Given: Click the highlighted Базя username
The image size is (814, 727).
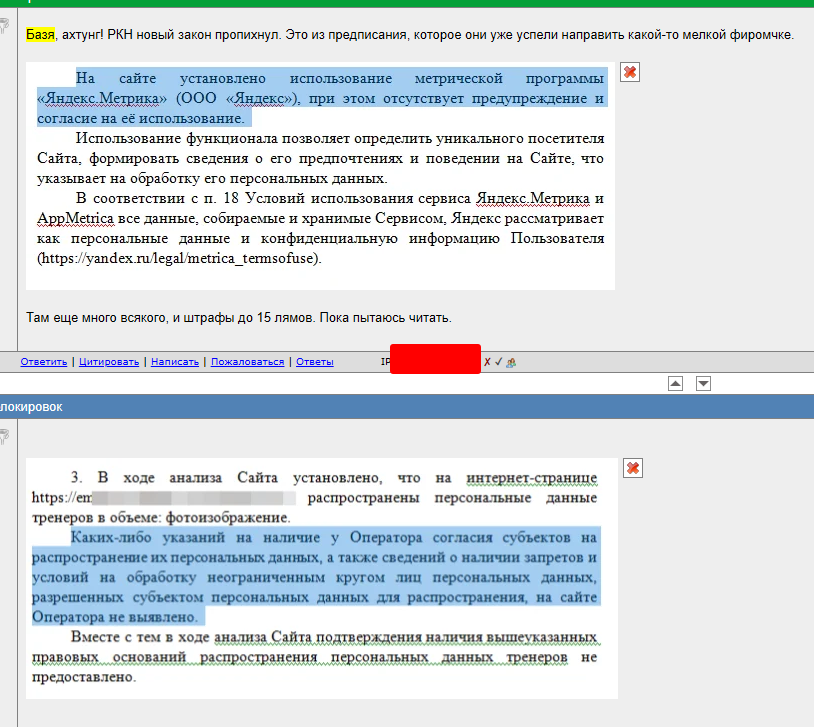Looking at the screenshot, I should [x=40, y=35].
